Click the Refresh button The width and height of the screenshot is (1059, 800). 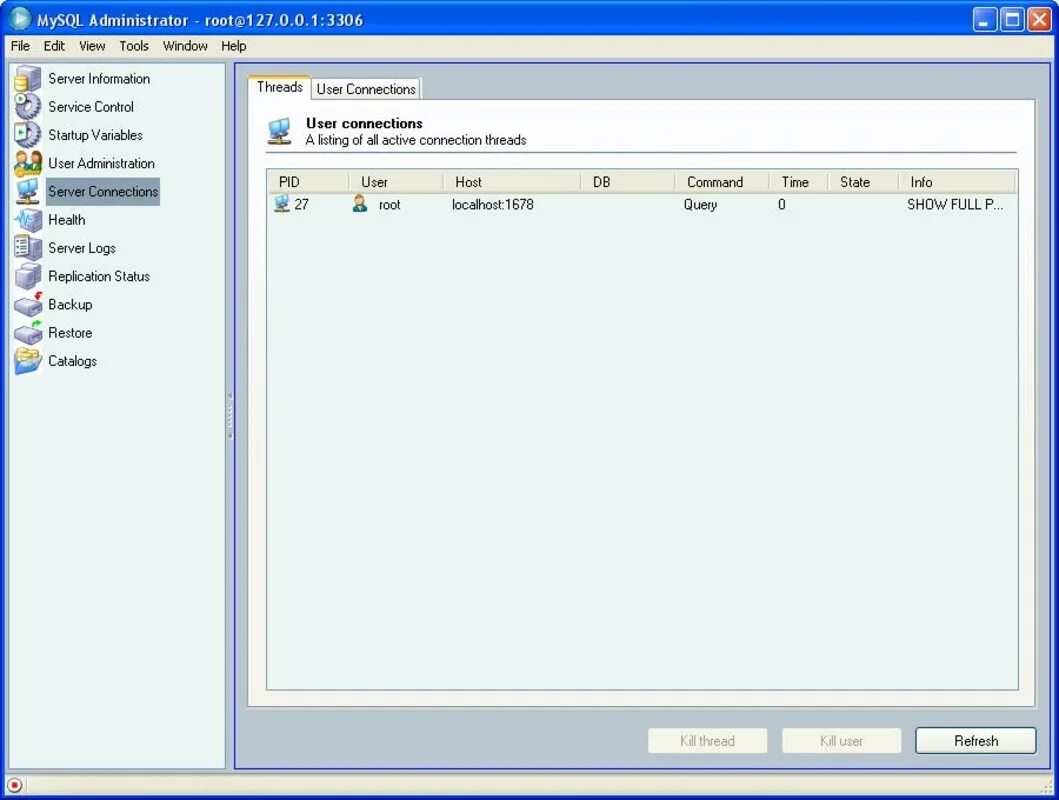975,741
